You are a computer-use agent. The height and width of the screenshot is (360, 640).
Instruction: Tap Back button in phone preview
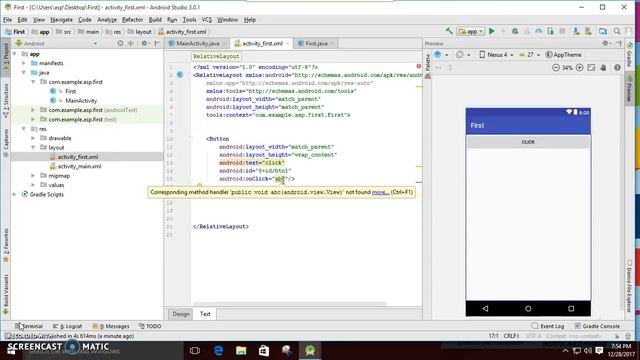pyautogui.click(x=485, y=309)
